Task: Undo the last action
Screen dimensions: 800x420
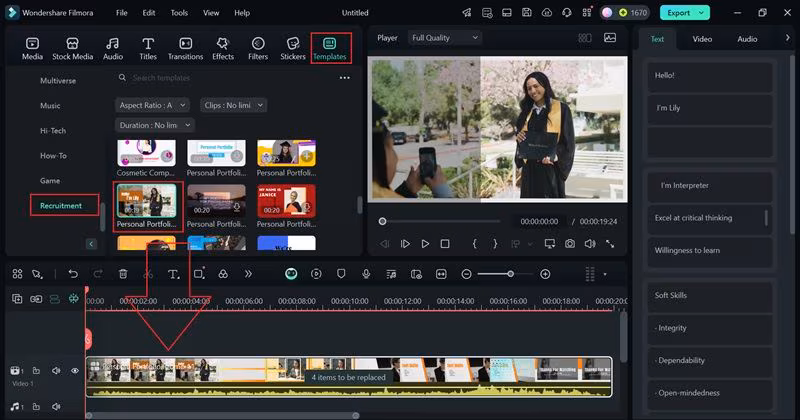Action: tap(73, 274)
